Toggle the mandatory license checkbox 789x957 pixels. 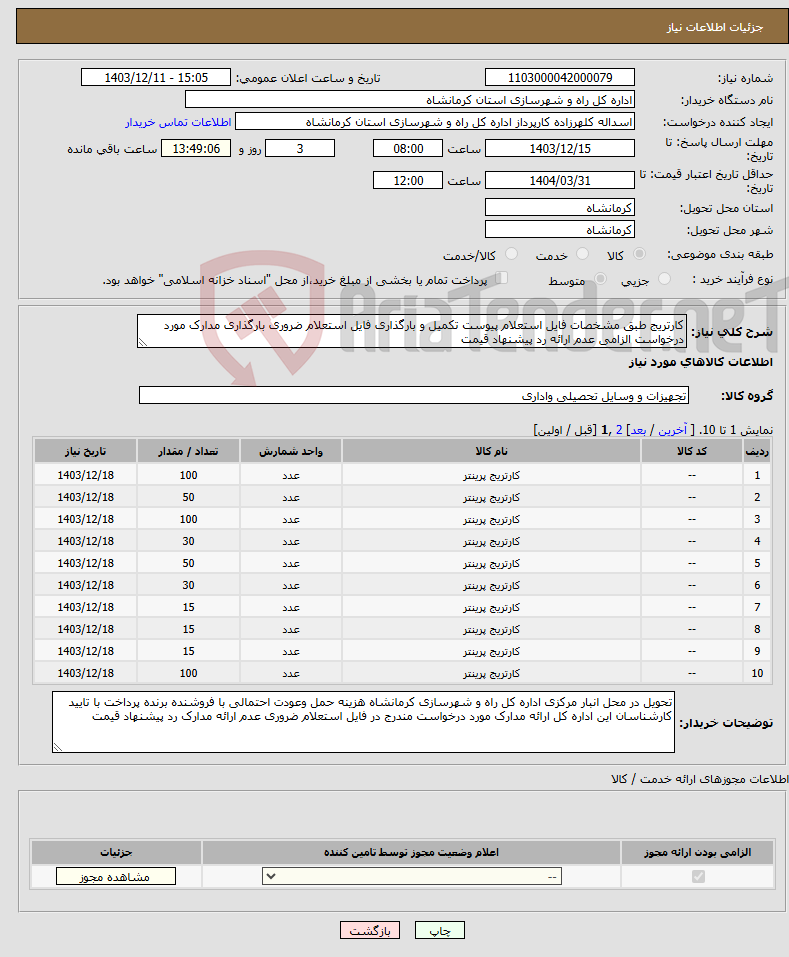698,876
